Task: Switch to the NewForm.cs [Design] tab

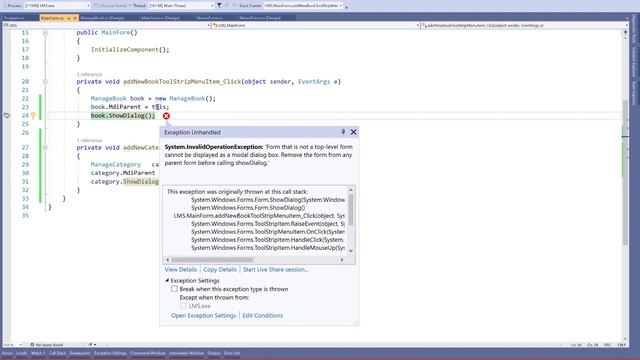Action: coord(260,18)
